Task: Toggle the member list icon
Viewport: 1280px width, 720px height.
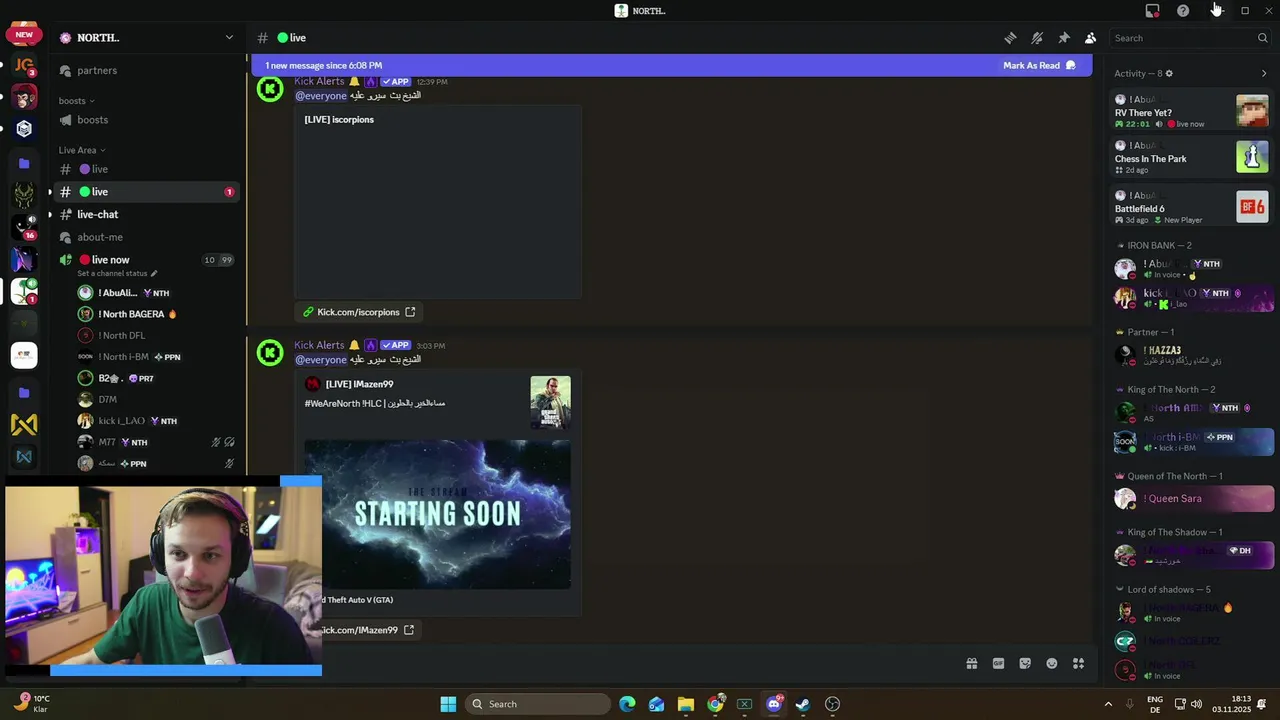Action: pos(1090,38)
